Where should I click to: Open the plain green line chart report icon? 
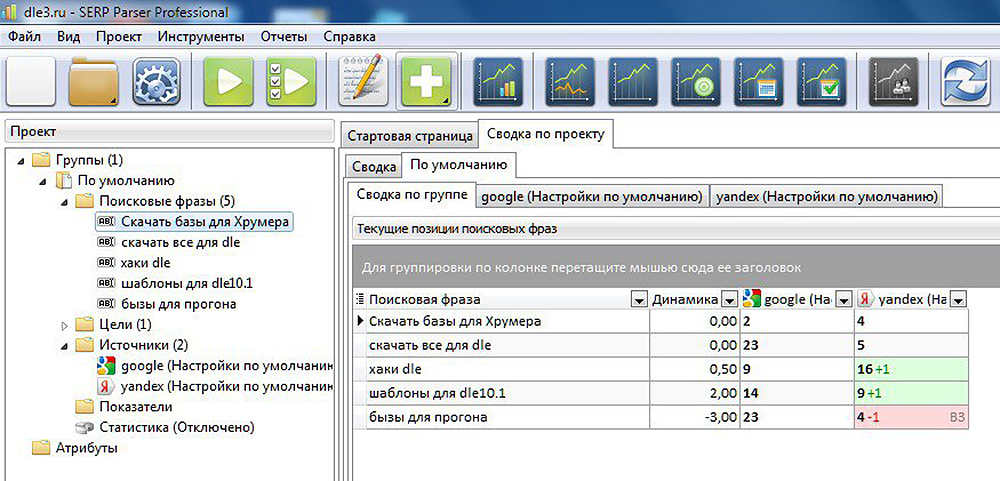click(633, 81)
